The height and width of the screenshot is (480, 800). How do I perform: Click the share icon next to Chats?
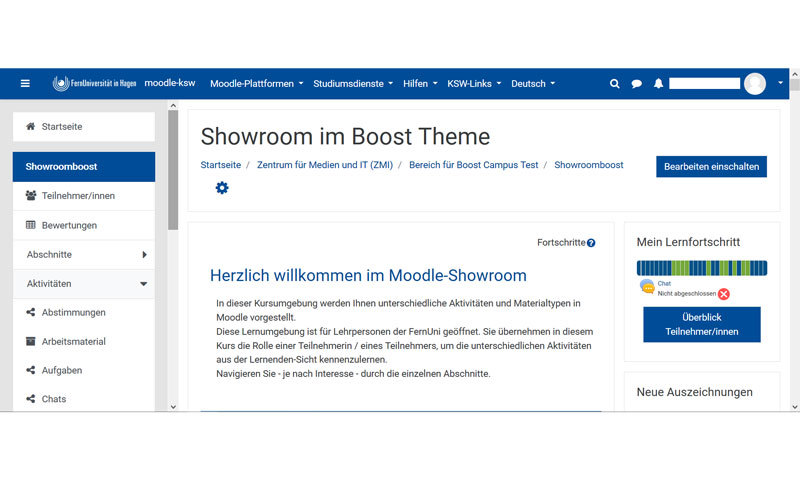click(31, 398)
